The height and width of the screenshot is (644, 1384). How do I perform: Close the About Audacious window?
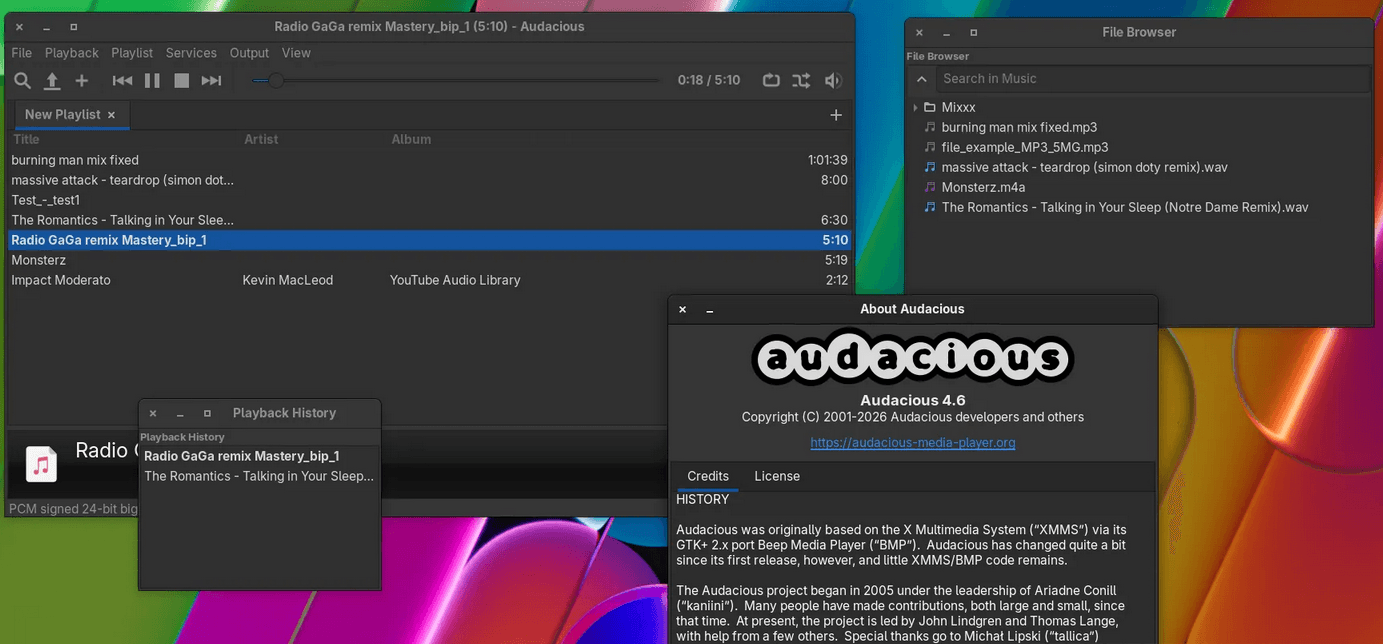(x=683, y=310)
